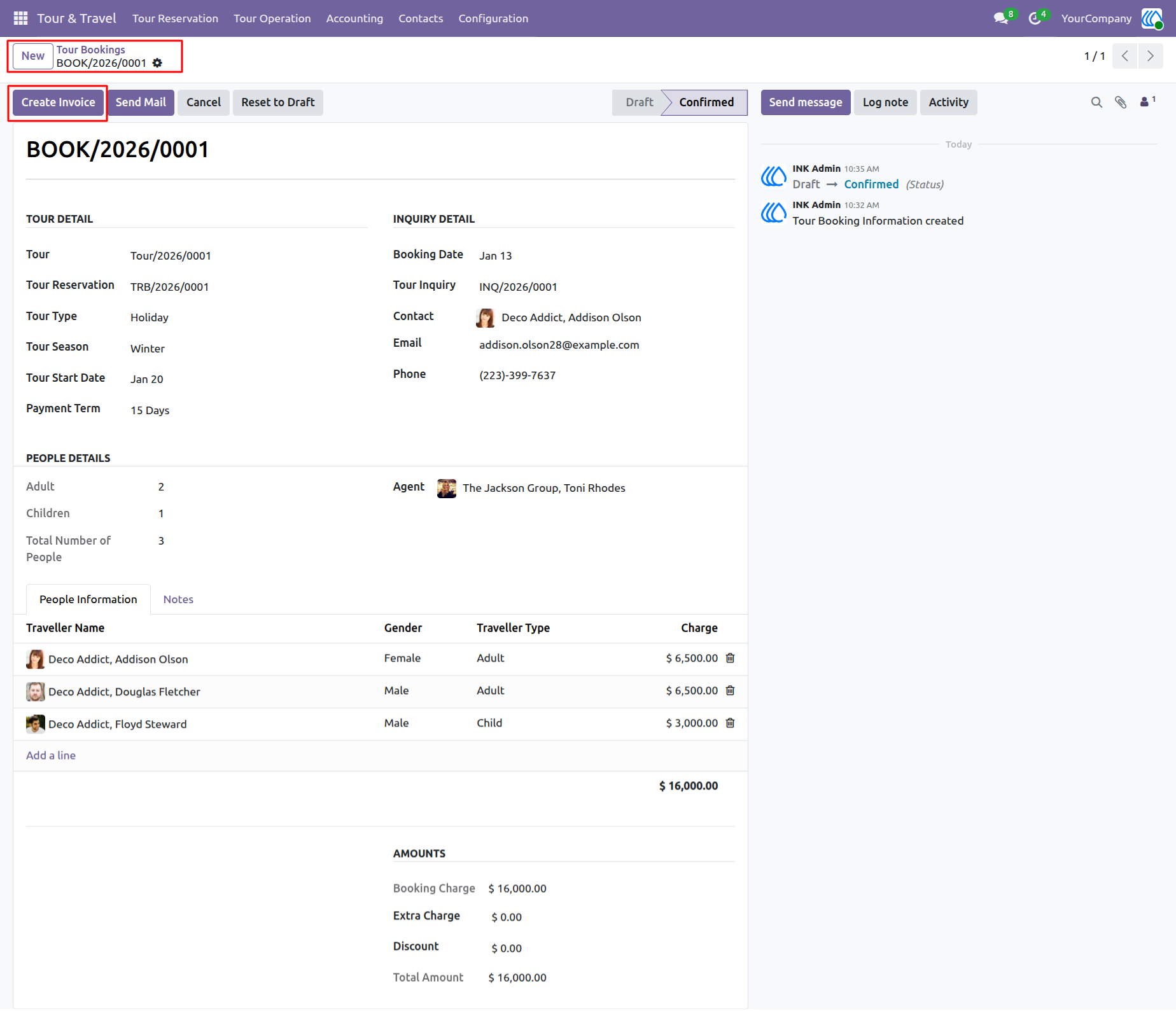Open Tour Bookings breadcrumb link
This screenshot has height=1011, width=1176.
91,50
